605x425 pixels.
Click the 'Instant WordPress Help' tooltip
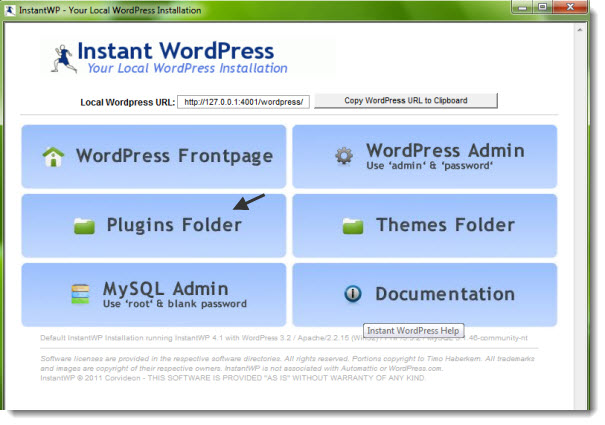pos(413,331)
